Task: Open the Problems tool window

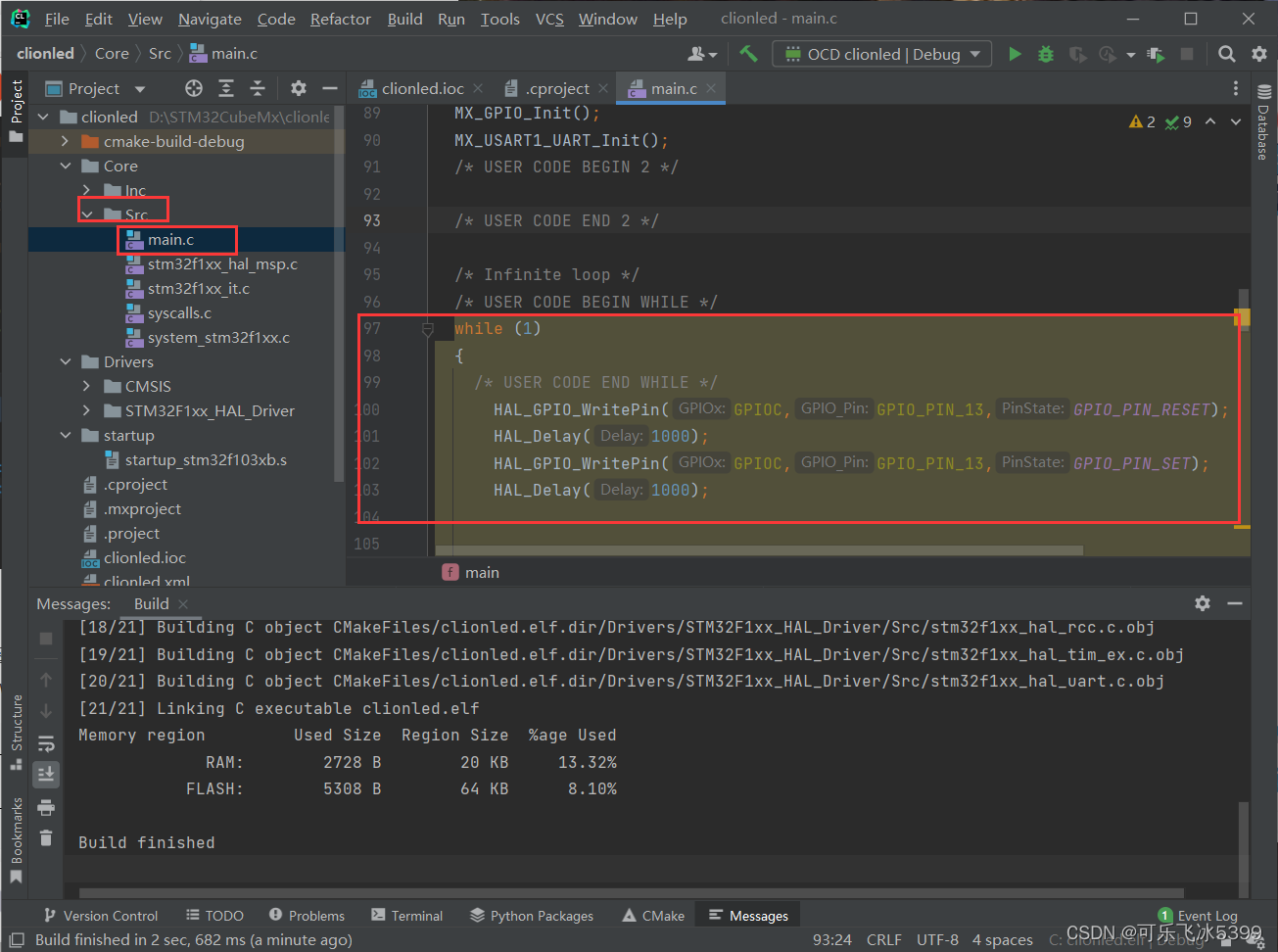Action: 307,916
